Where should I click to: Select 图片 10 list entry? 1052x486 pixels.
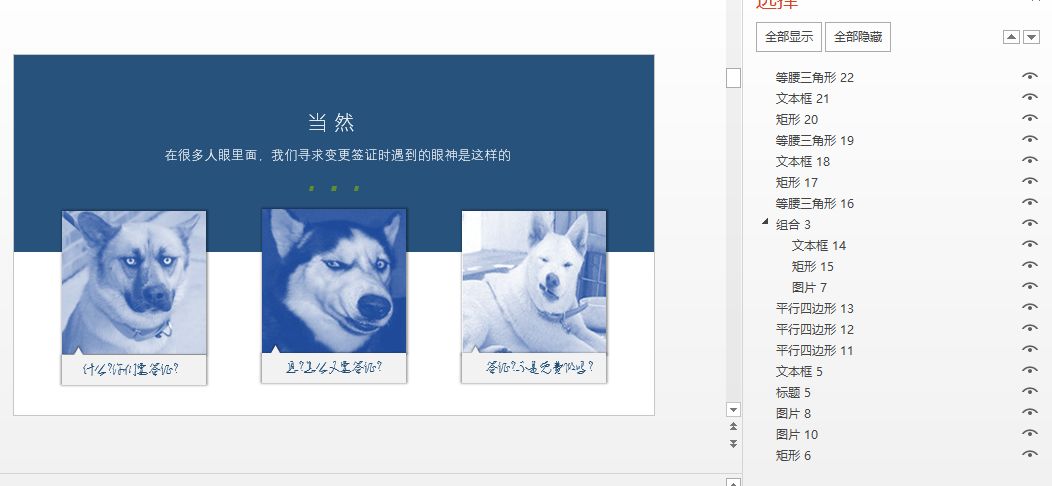click(x=796, y=434)
